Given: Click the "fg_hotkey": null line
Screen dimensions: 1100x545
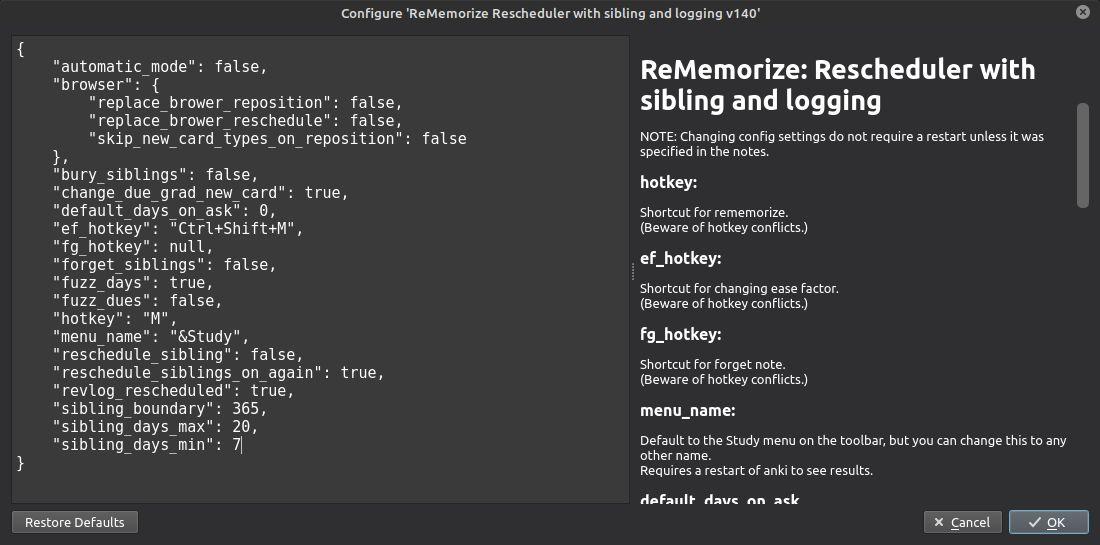Looking at the screenshot, I should [x=133, y=247].
